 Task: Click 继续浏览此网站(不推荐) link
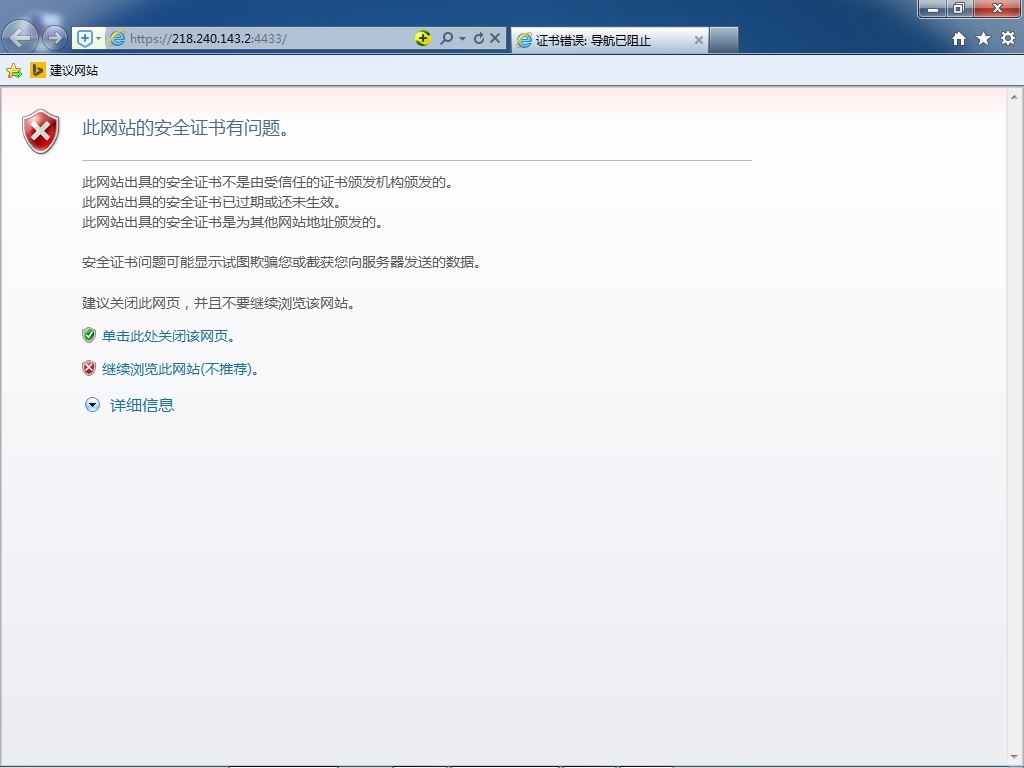coord(181,369)
